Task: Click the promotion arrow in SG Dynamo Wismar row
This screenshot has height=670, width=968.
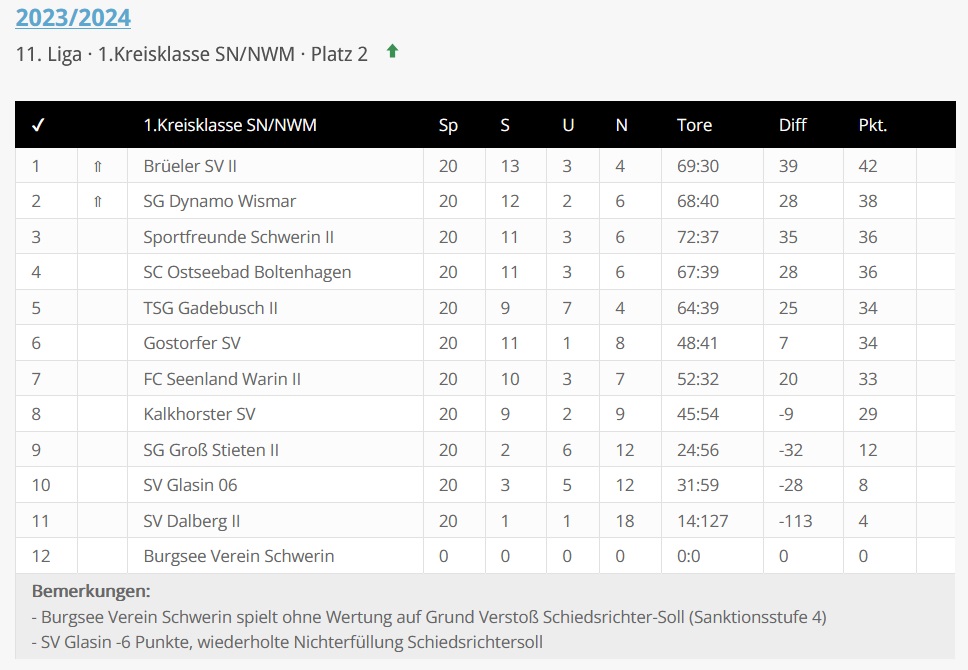Action: [x=97, y=201]
